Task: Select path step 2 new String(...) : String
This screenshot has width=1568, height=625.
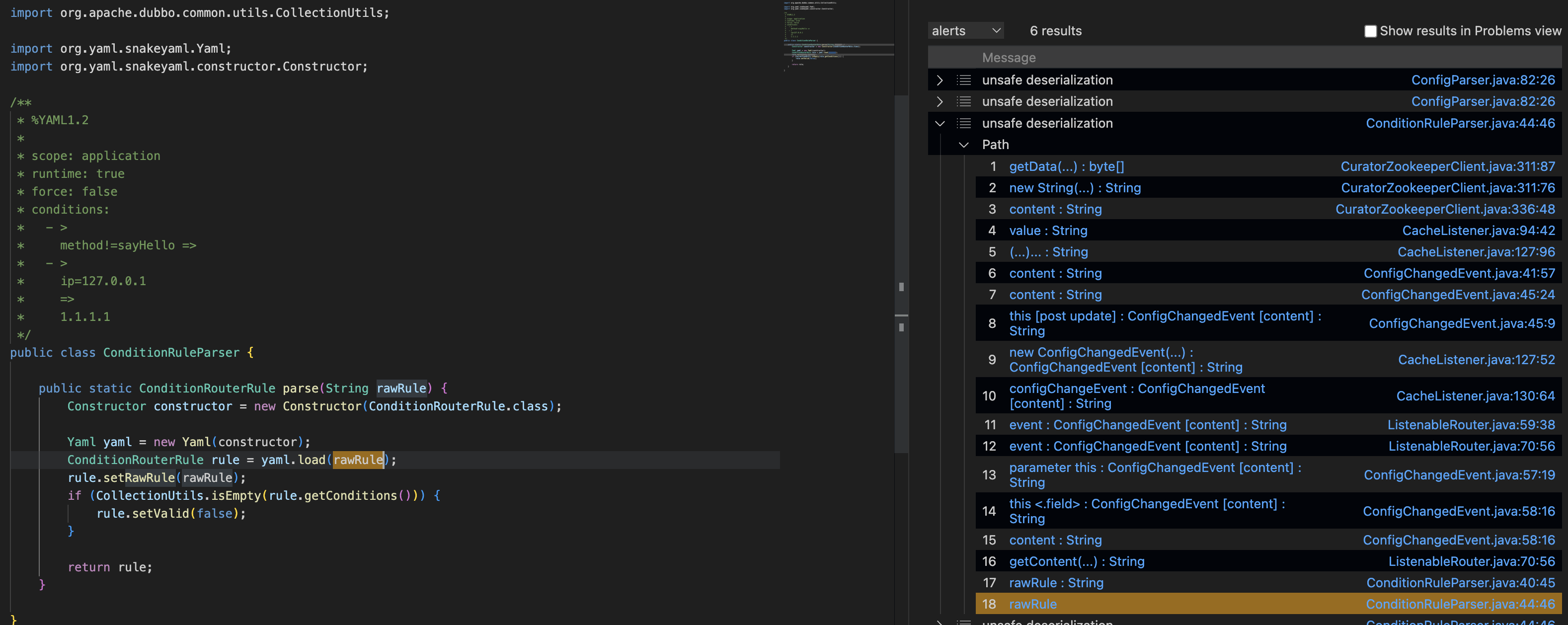Action: click(1075, 188)
